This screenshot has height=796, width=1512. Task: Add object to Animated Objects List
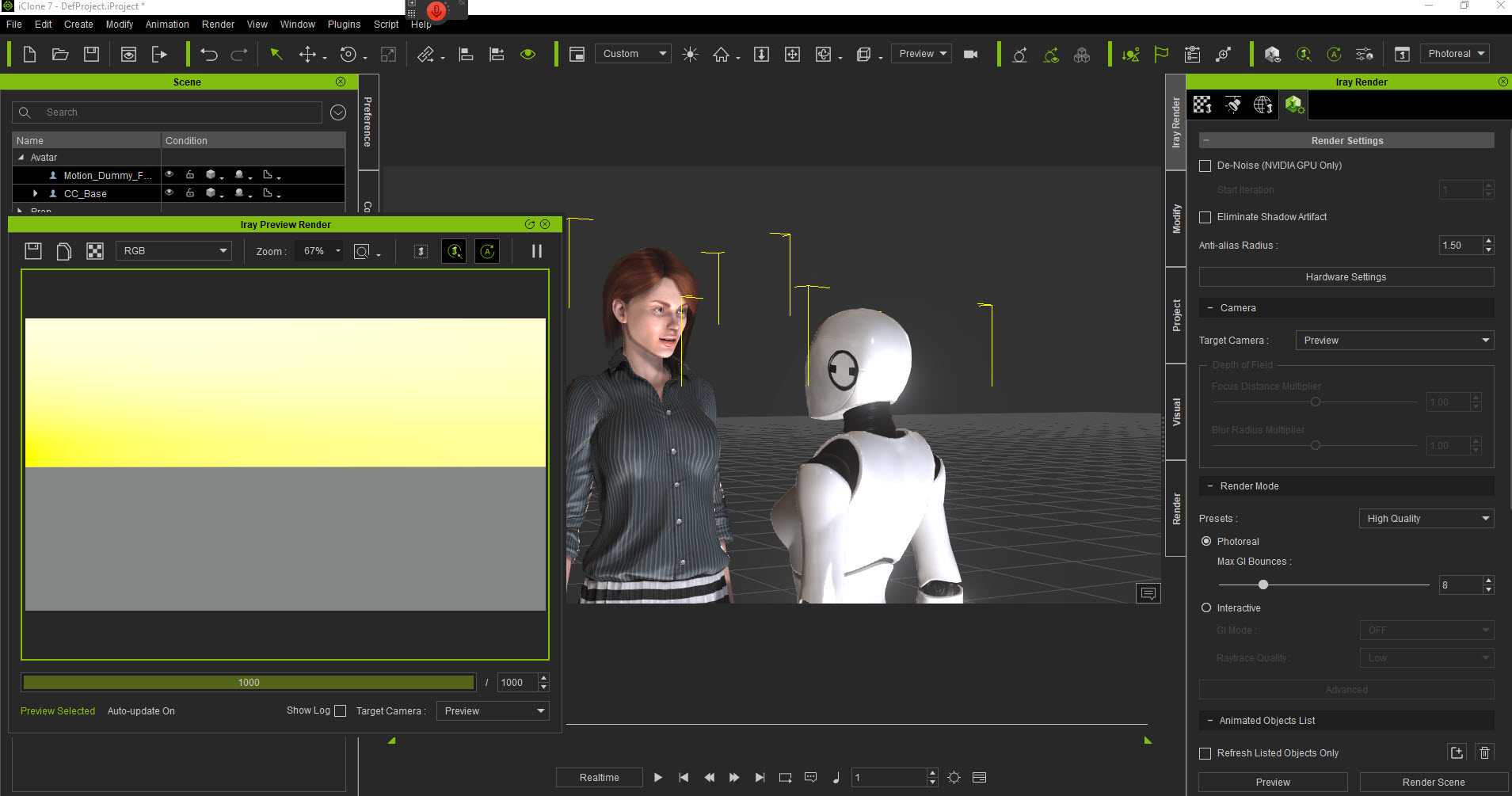coord(1457,752)
